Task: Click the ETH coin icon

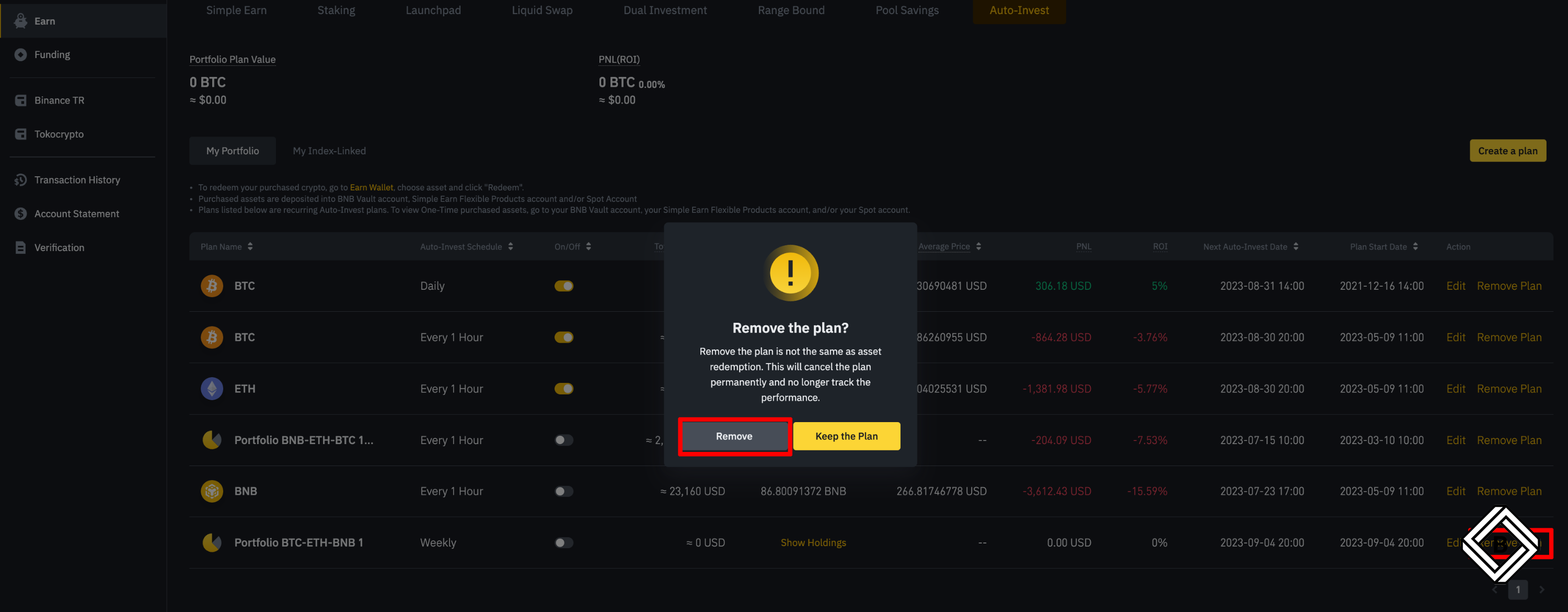Action: pos(212,389)
